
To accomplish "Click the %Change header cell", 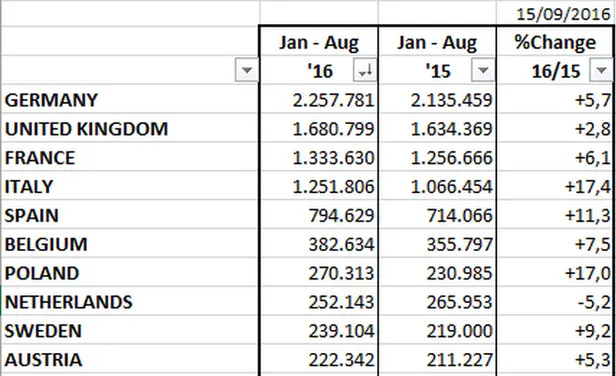I will pos(555,42).
